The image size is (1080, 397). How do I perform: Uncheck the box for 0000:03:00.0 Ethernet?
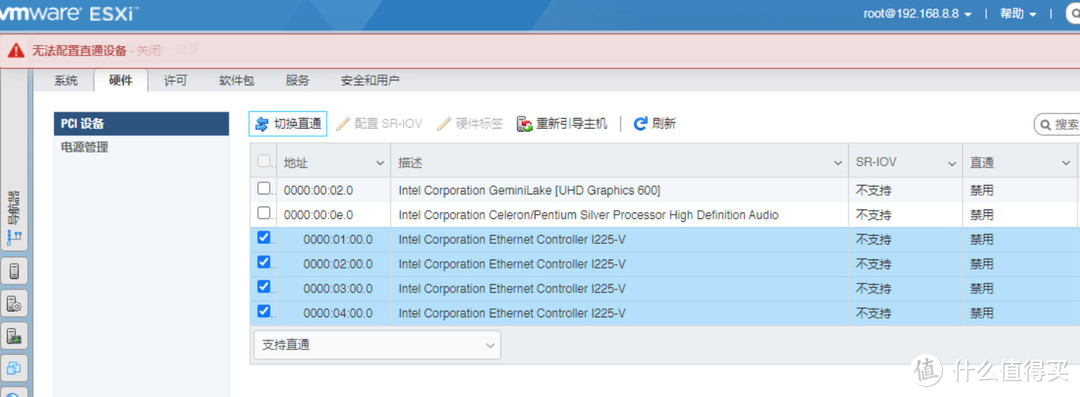[x=264, y=287]
